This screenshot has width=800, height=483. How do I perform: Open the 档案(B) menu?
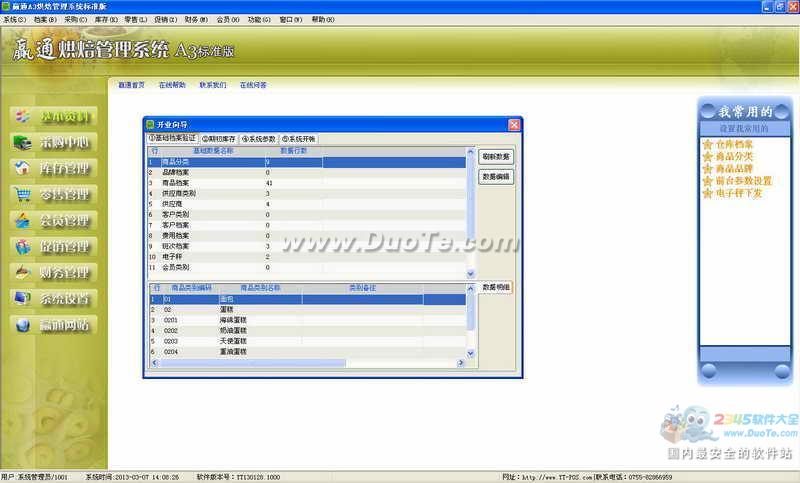[x=45, y=19]
